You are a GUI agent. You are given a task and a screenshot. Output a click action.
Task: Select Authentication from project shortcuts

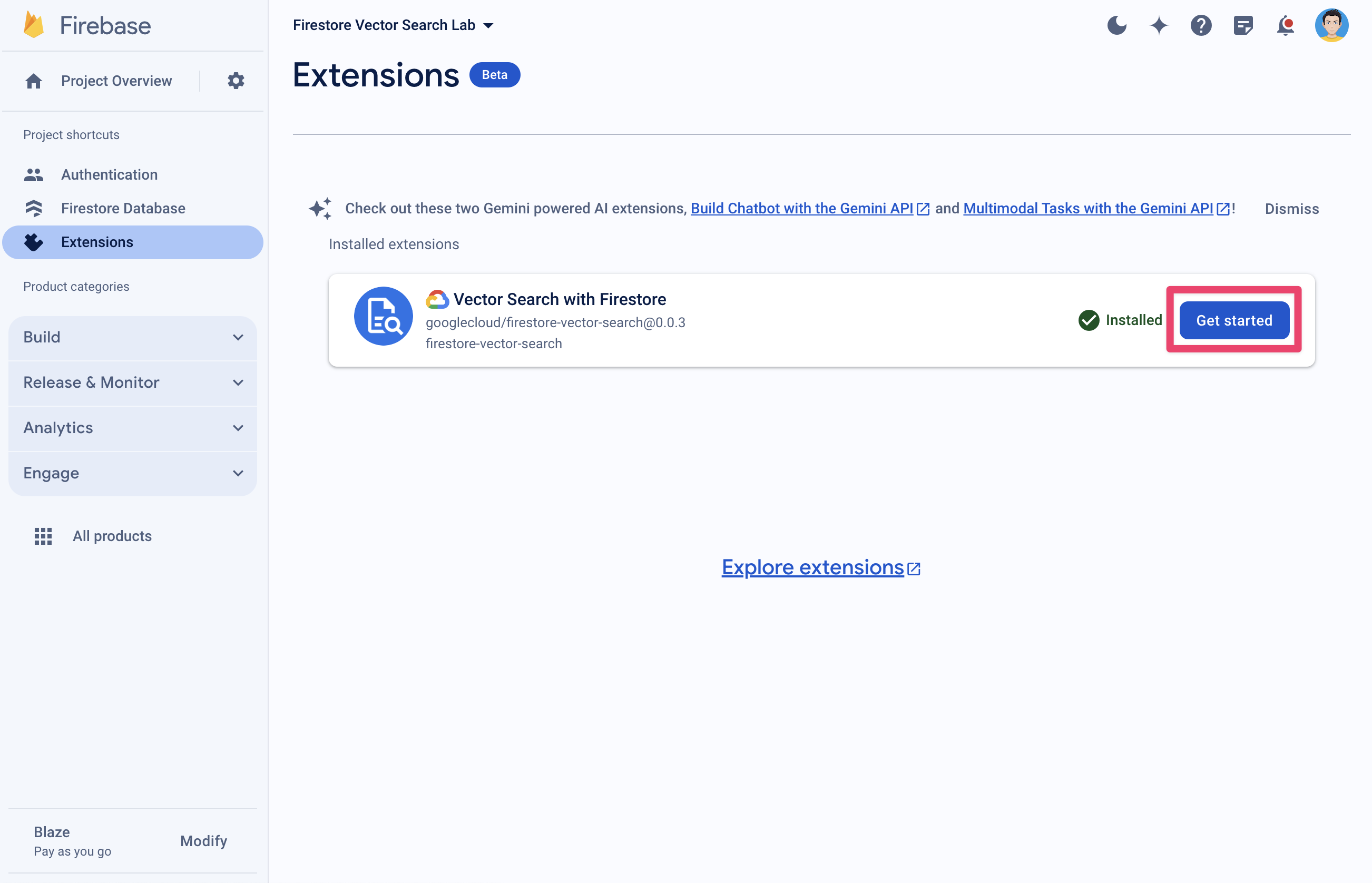pos(108,175)
